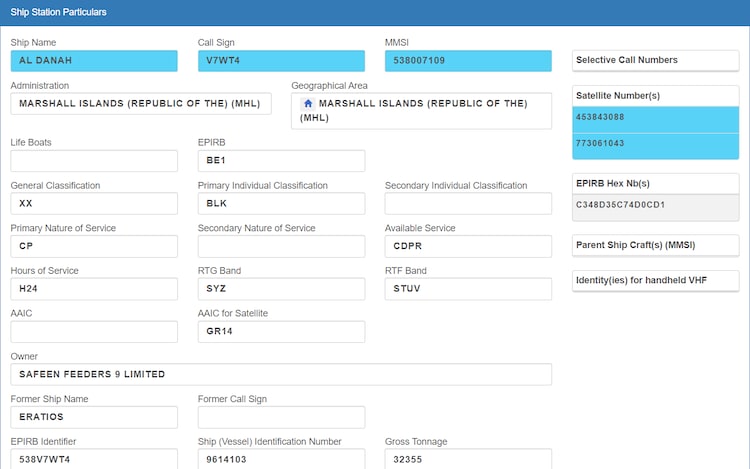Screen dimensions: 750x469
Task: Click the Ship Station Particulars header
Action: pyautogui.click(x=59, y=12)
